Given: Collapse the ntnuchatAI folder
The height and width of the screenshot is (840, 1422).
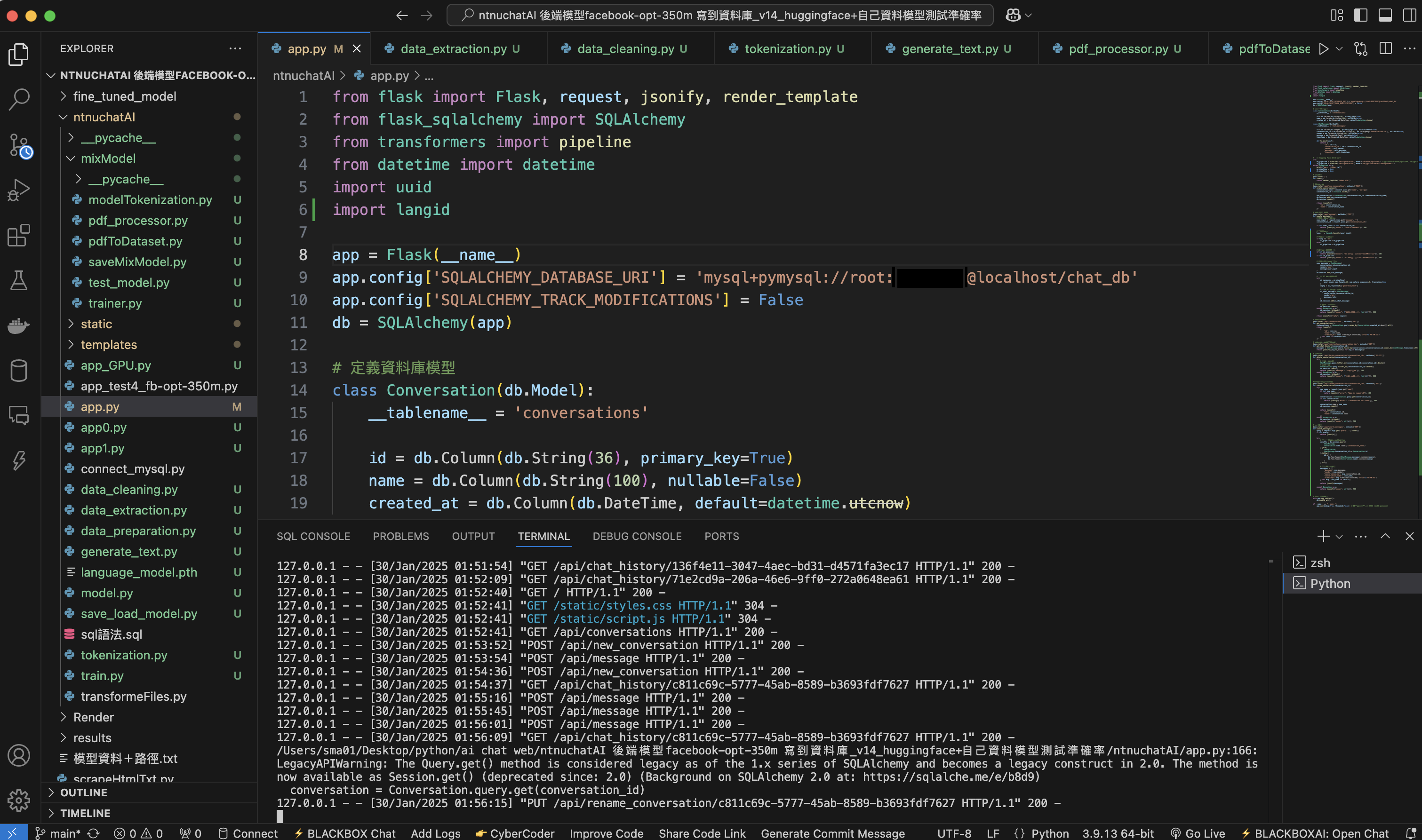Looking at the screenshot, I should [x=104, y=117].
